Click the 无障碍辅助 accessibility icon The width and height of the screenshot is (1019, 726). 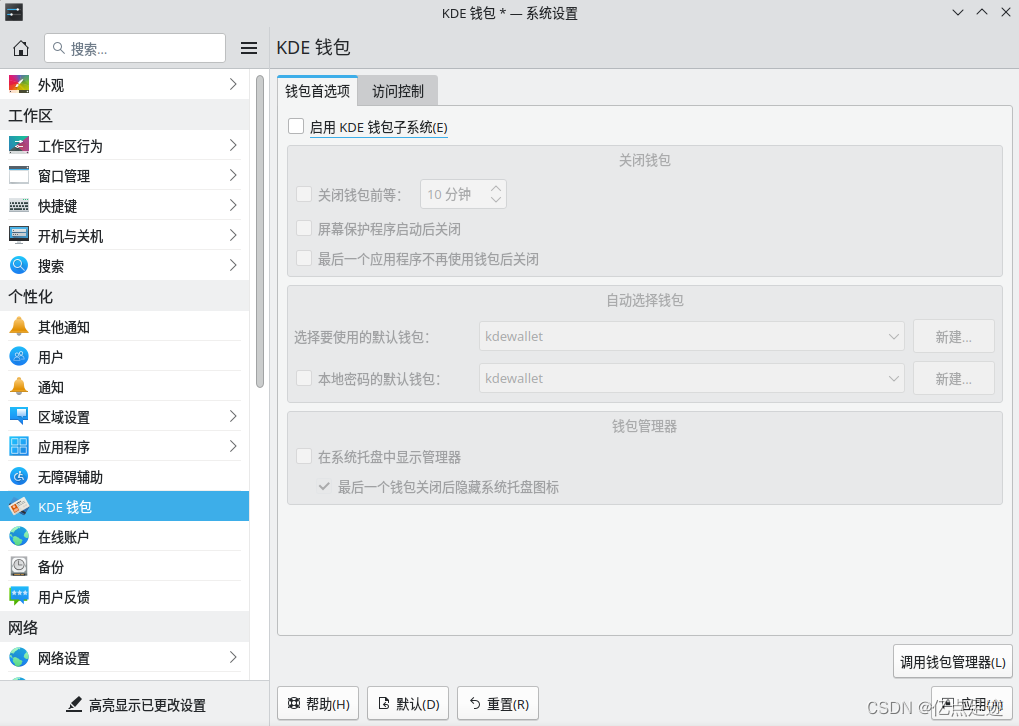(19, 477)
